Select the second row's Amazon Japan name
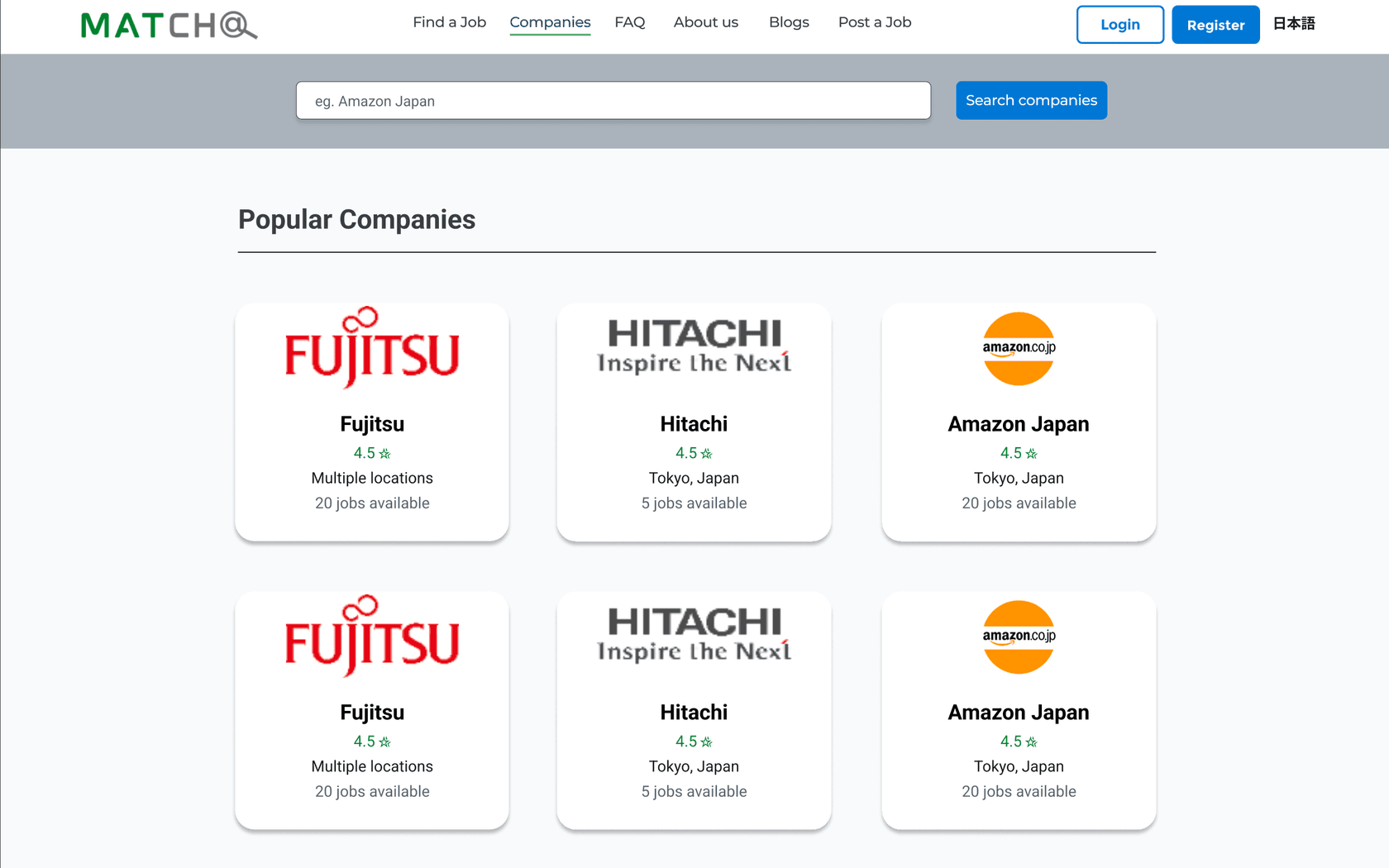The width and height of the screenshot is (1389, 868). coord(1019,713)
